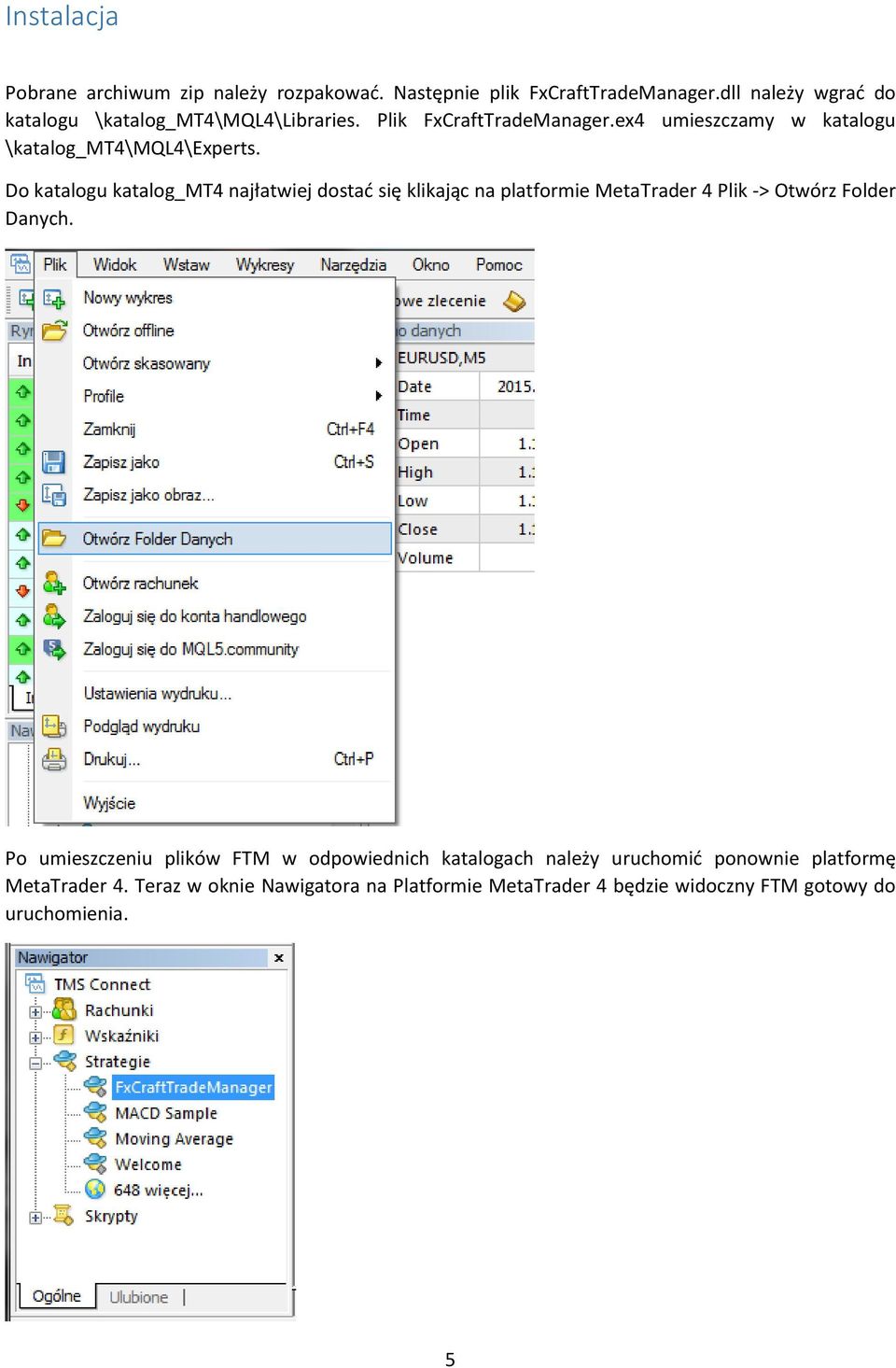Screen dimensions: 896x1368
Task: Click the globe icon beside 648 więcej
Action: click(x=95, y=1189)
